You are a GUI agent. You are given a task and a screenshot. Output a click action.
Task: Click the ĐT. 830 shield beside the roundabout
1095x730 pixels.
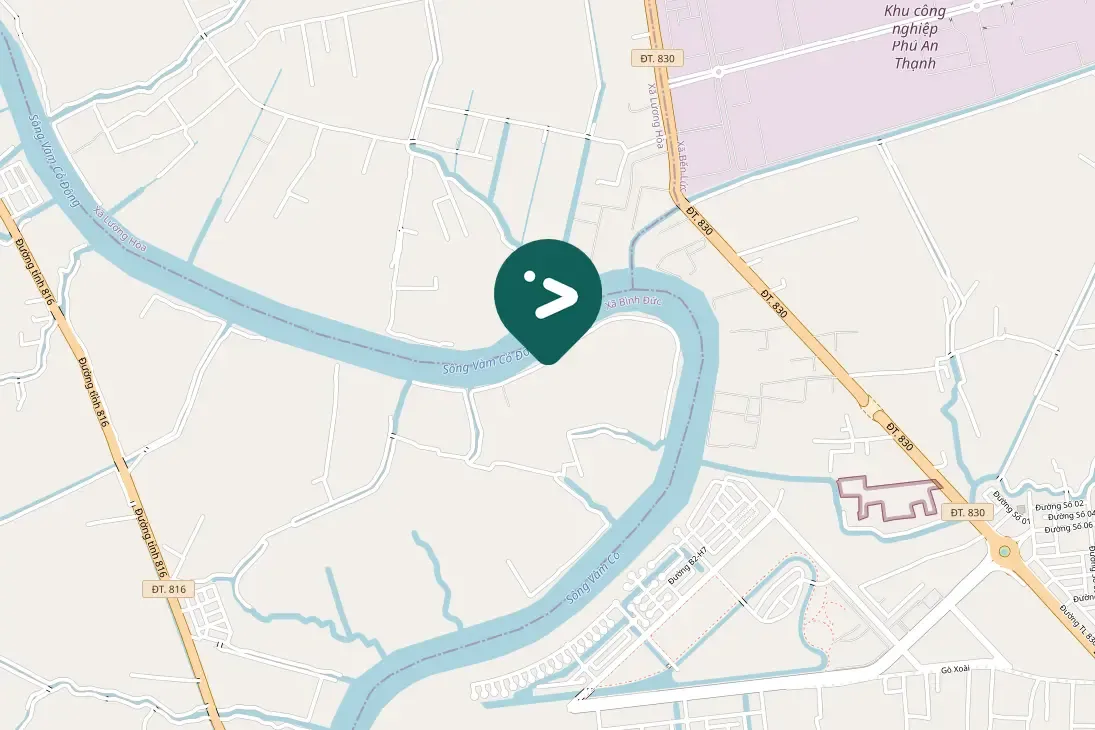[967, 512]
